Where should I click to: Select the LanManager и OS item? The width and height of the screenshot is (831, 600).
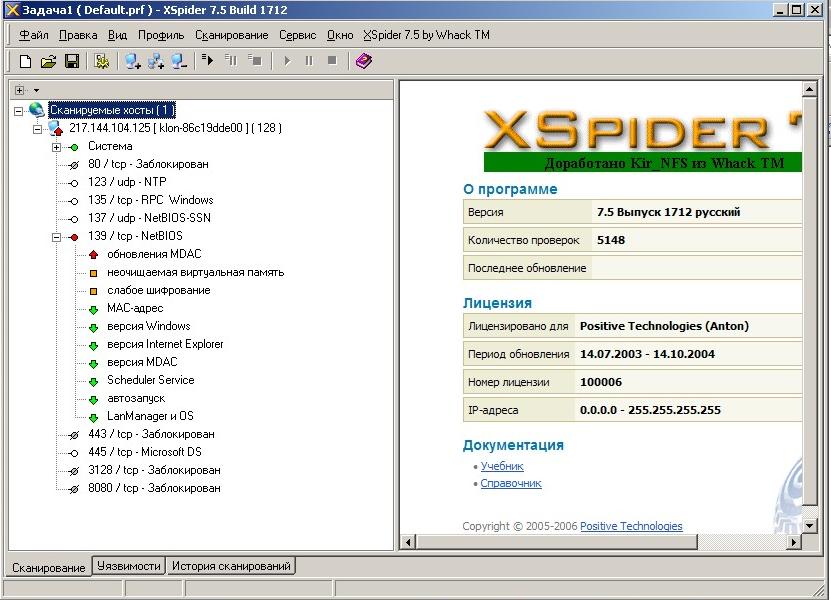[151, 416]
